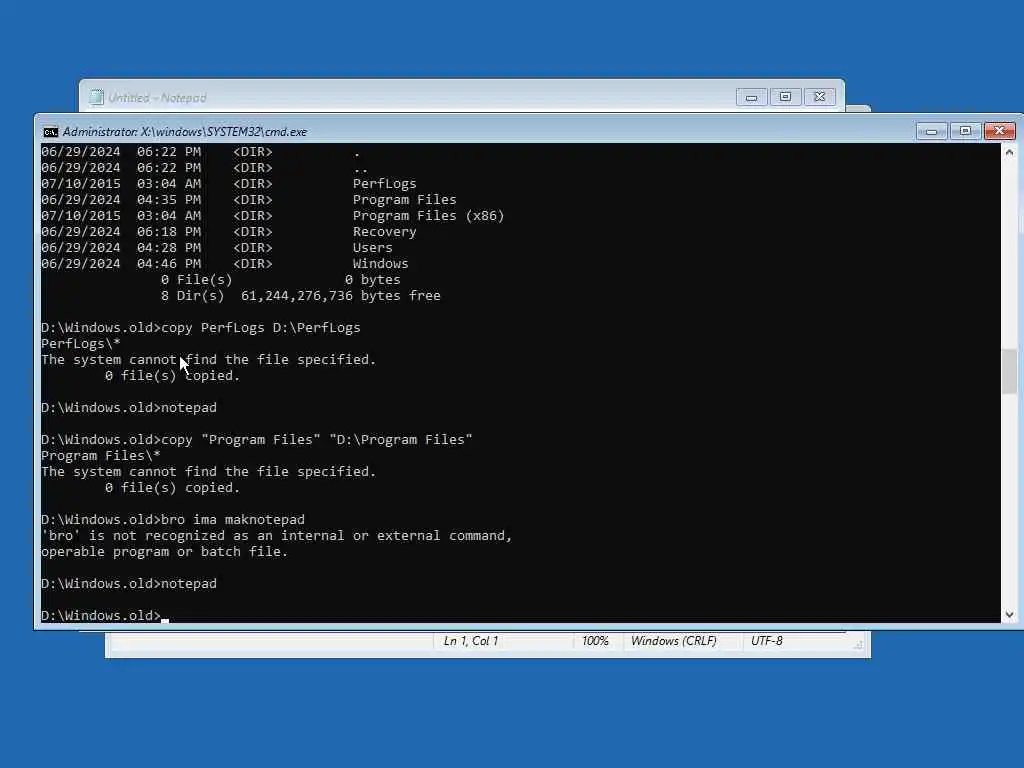Click the Users directory row

click(217, 248)
